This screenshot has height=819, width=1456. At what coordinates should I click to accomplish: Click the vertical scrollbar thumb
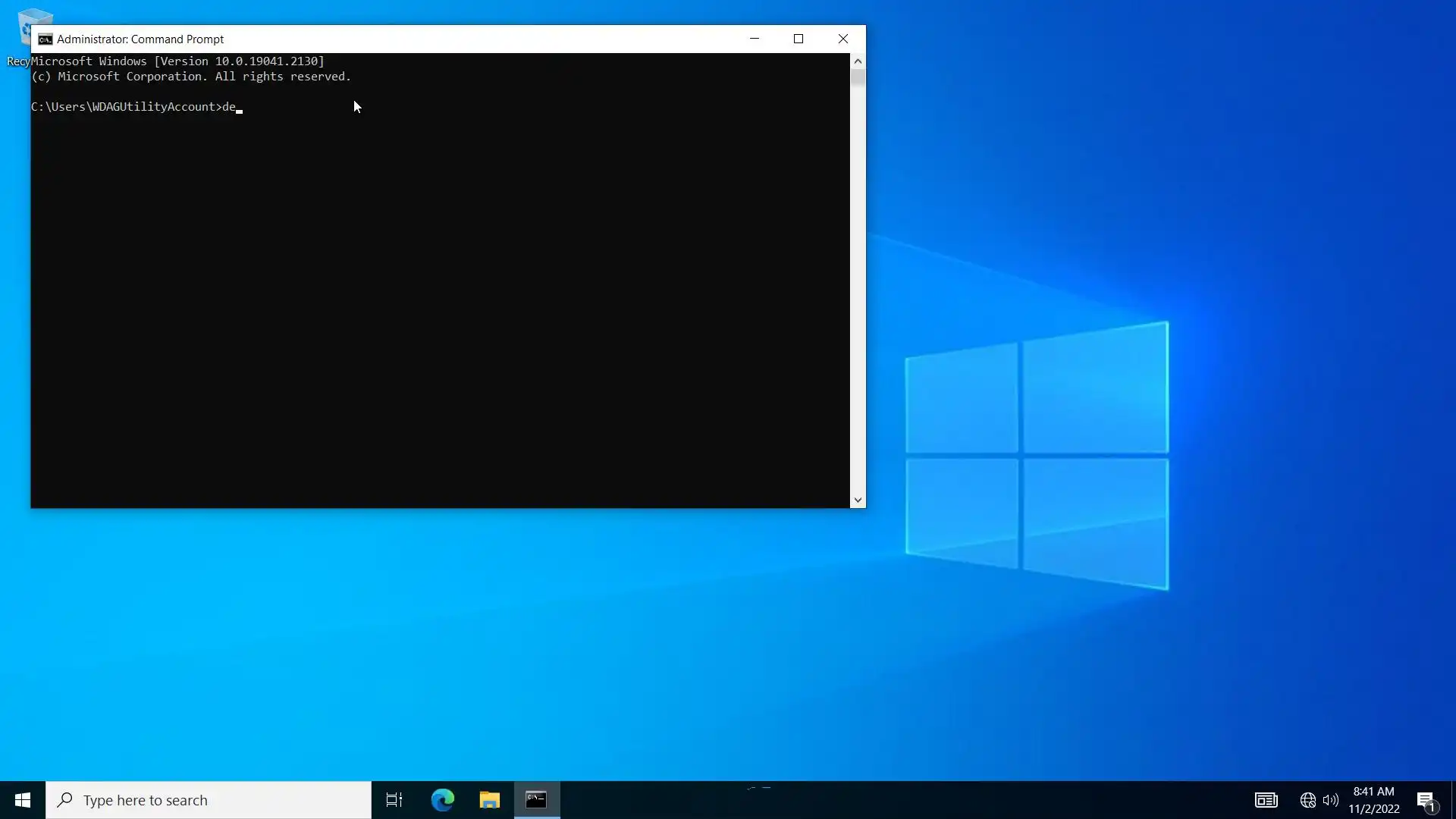858,78
